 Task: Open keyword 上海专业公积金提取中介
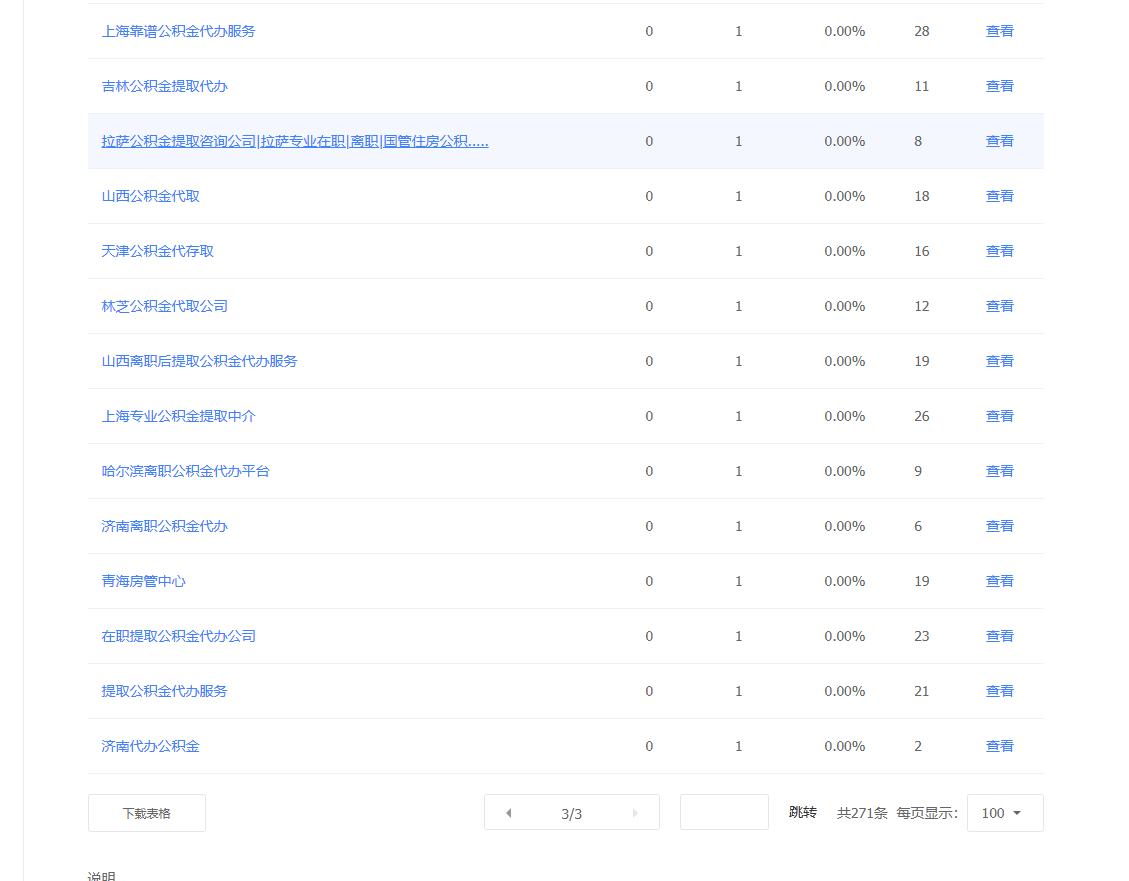179,416
